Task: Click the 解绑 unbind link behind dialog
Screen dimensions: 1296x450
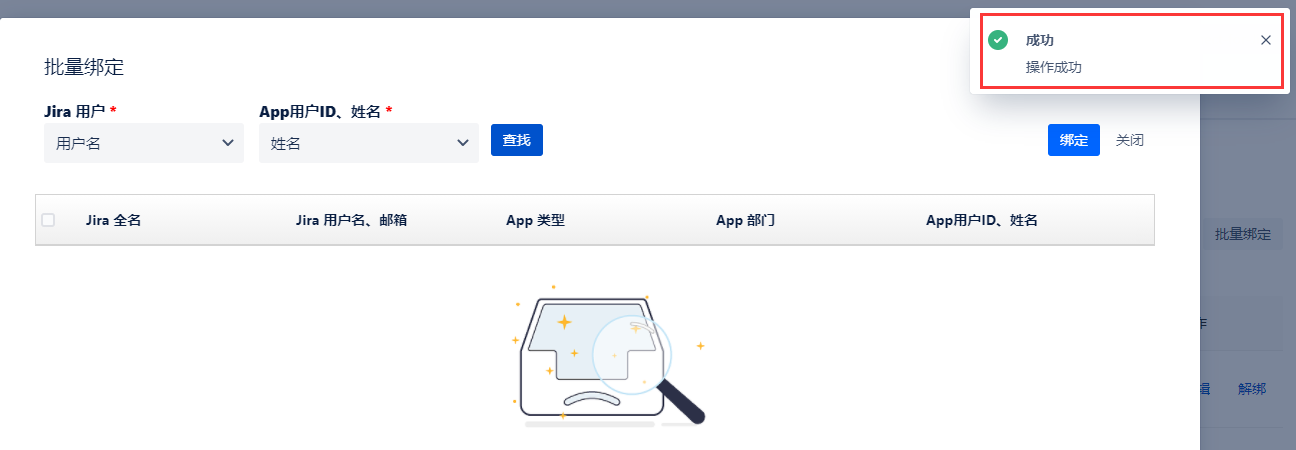Action: [1252, 389]
